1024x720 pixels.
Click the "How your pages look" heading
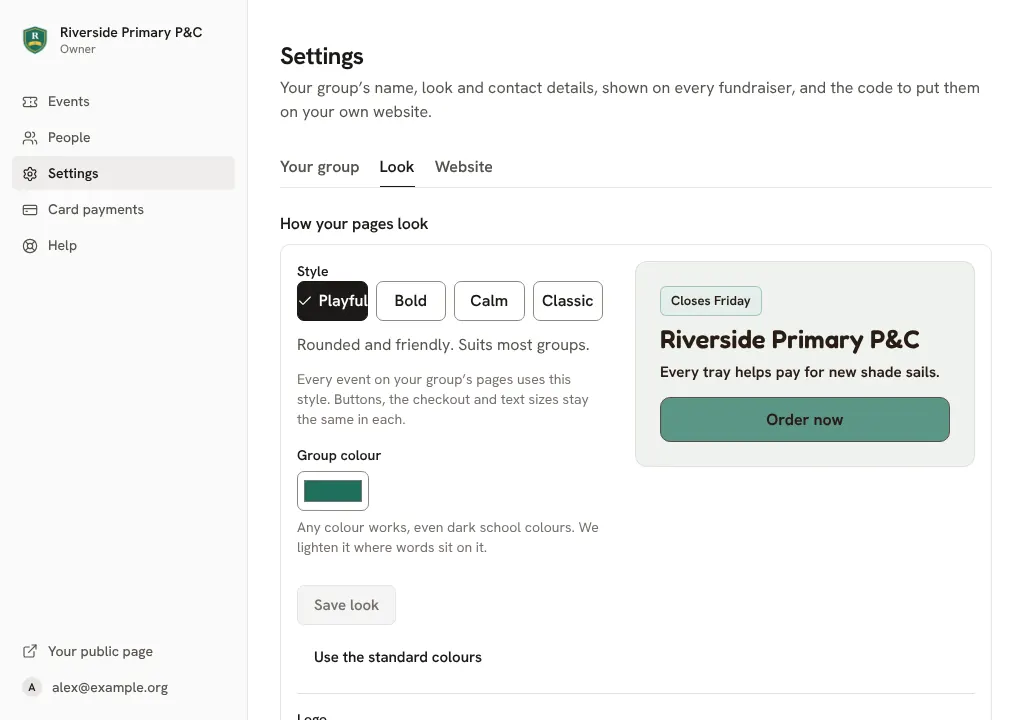click(354, 224)
